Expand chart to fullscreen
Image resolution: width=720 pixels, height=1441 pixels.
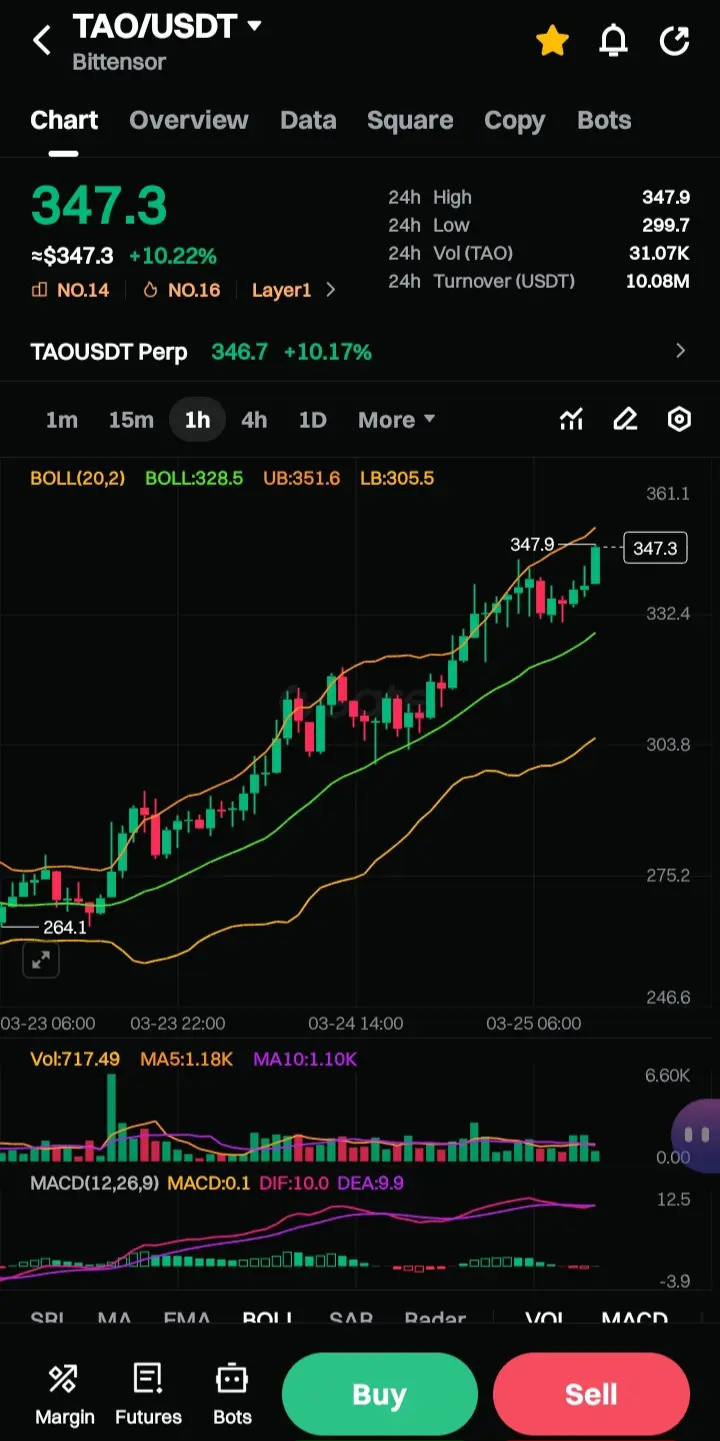[x=41, y=960]
